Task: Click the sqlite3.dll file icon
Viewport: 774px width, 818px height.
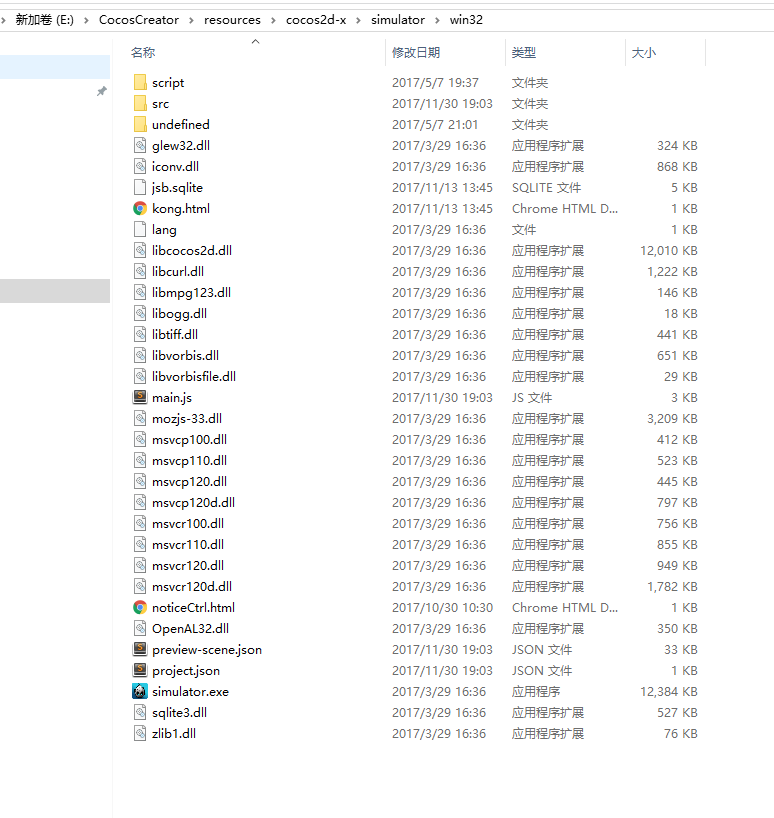Action: [x=140, y=712]
